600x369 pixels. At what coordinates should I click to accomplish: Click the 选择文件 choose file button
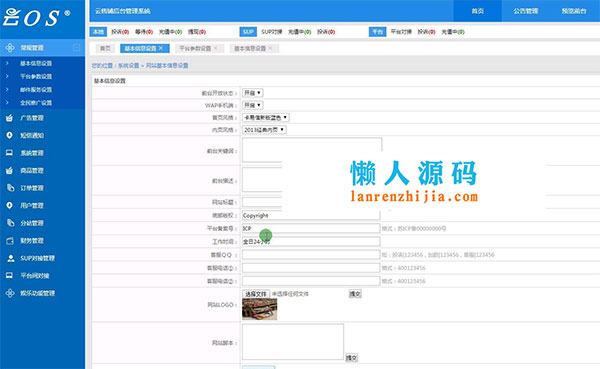click(256, 294)
